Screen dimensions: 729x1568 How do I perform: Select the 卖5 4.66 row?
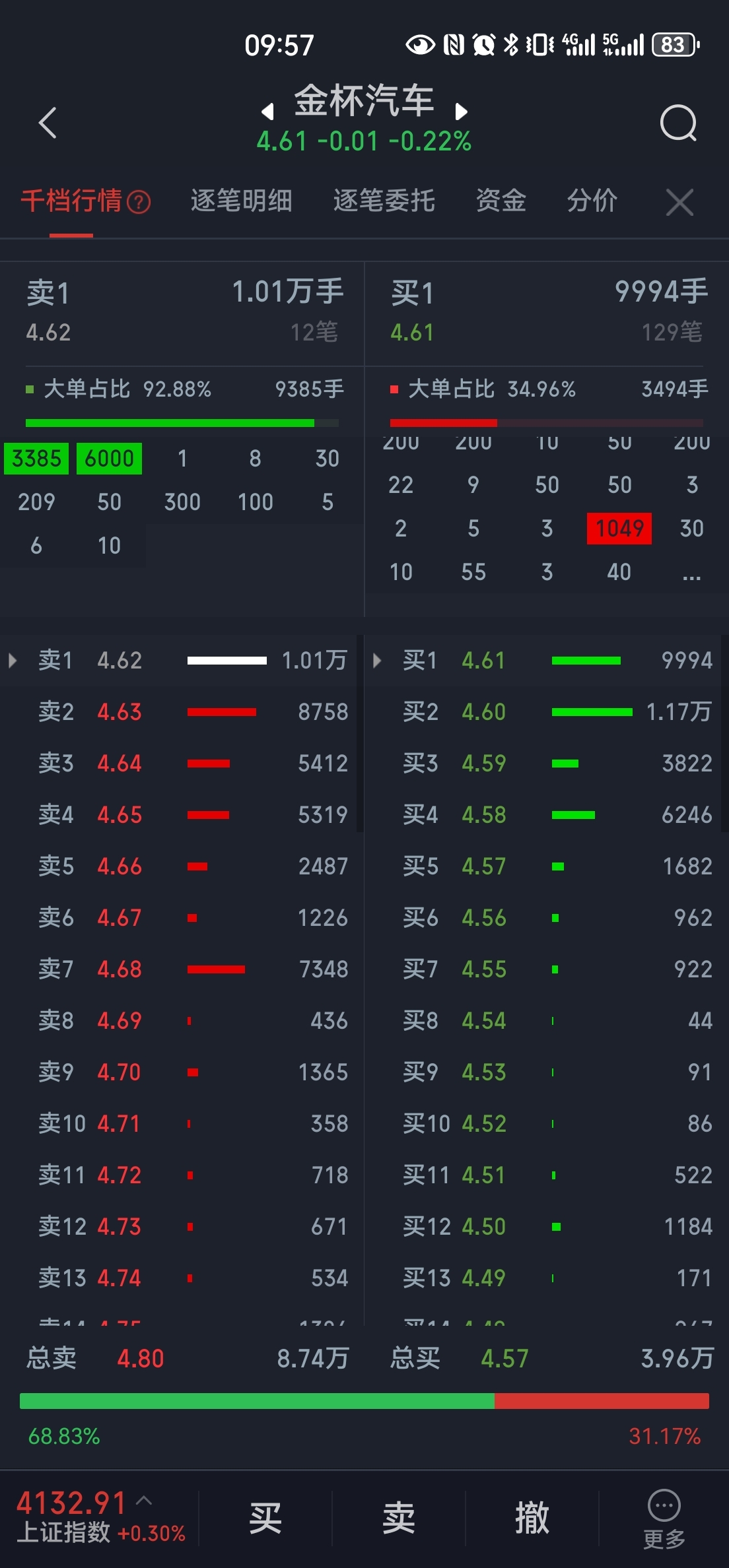pyautogui.click(x=182, y=866)
